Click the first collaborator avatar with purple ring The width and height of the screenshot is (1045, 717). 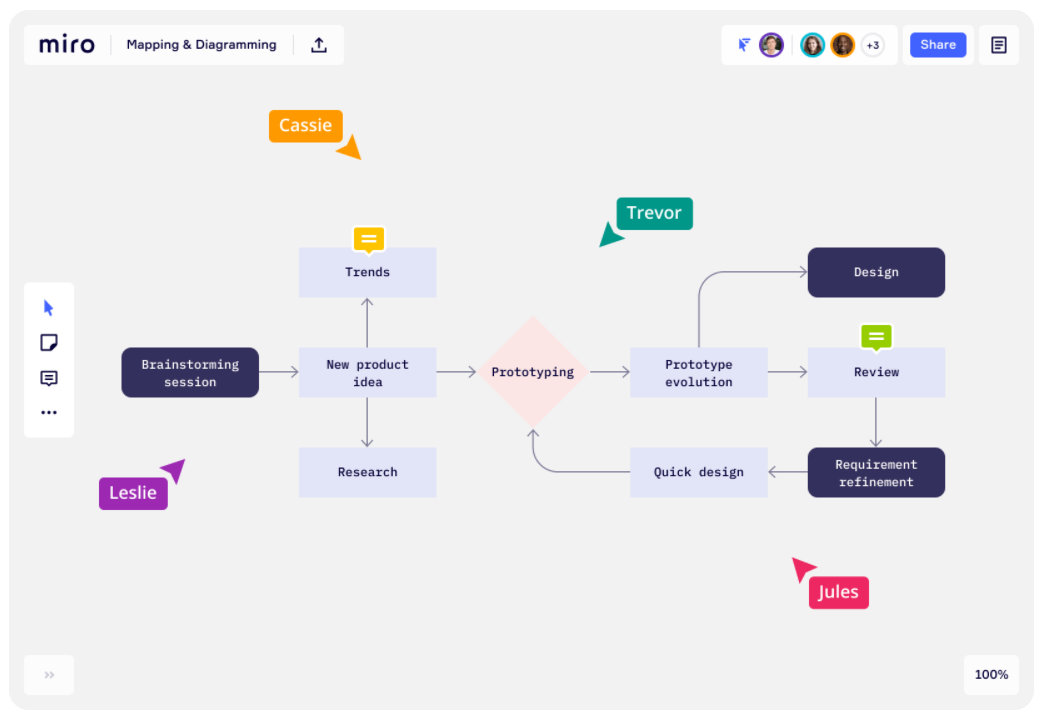pyautogui.click(x=771, y=45)
